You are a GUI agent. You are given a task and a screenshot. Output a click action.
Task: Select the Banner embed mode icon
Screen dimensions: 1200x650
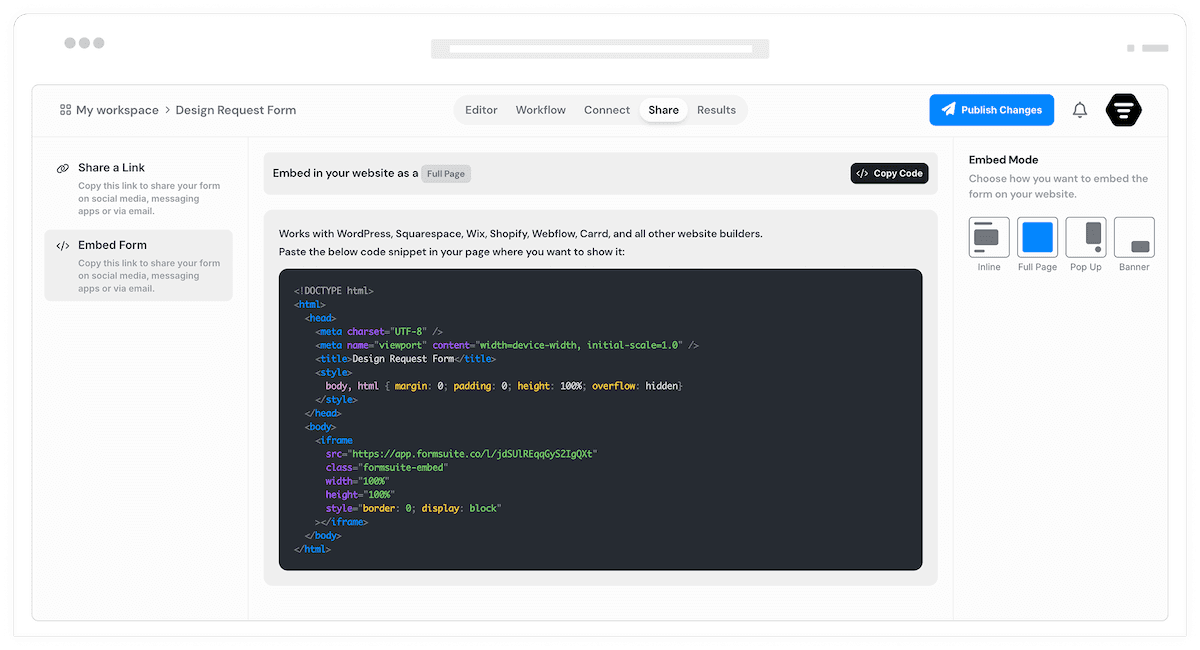pyautogui.click(x=1134, y=238)
